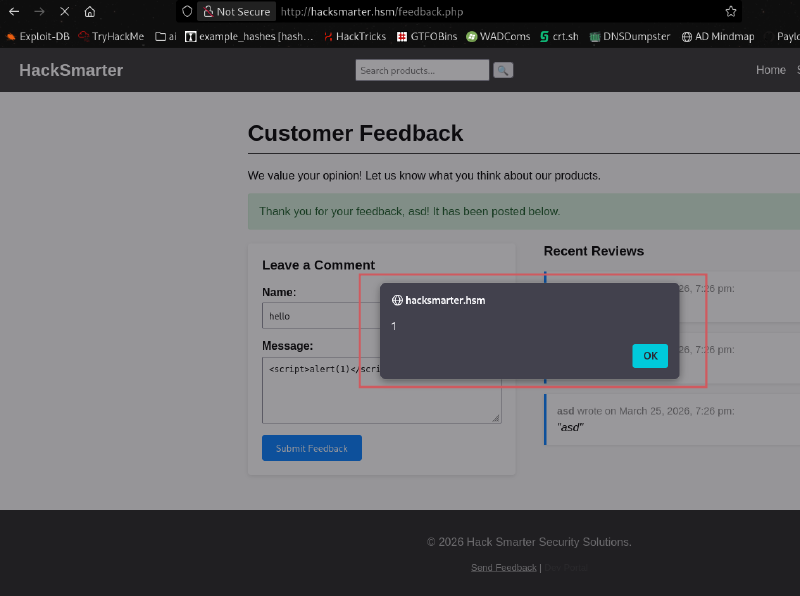Image resolution: width=800 pixels, height=596 pixels.
Task: Open the Exploit-DB bookmark
Action: pyautogui.click(x=38, y=36)
